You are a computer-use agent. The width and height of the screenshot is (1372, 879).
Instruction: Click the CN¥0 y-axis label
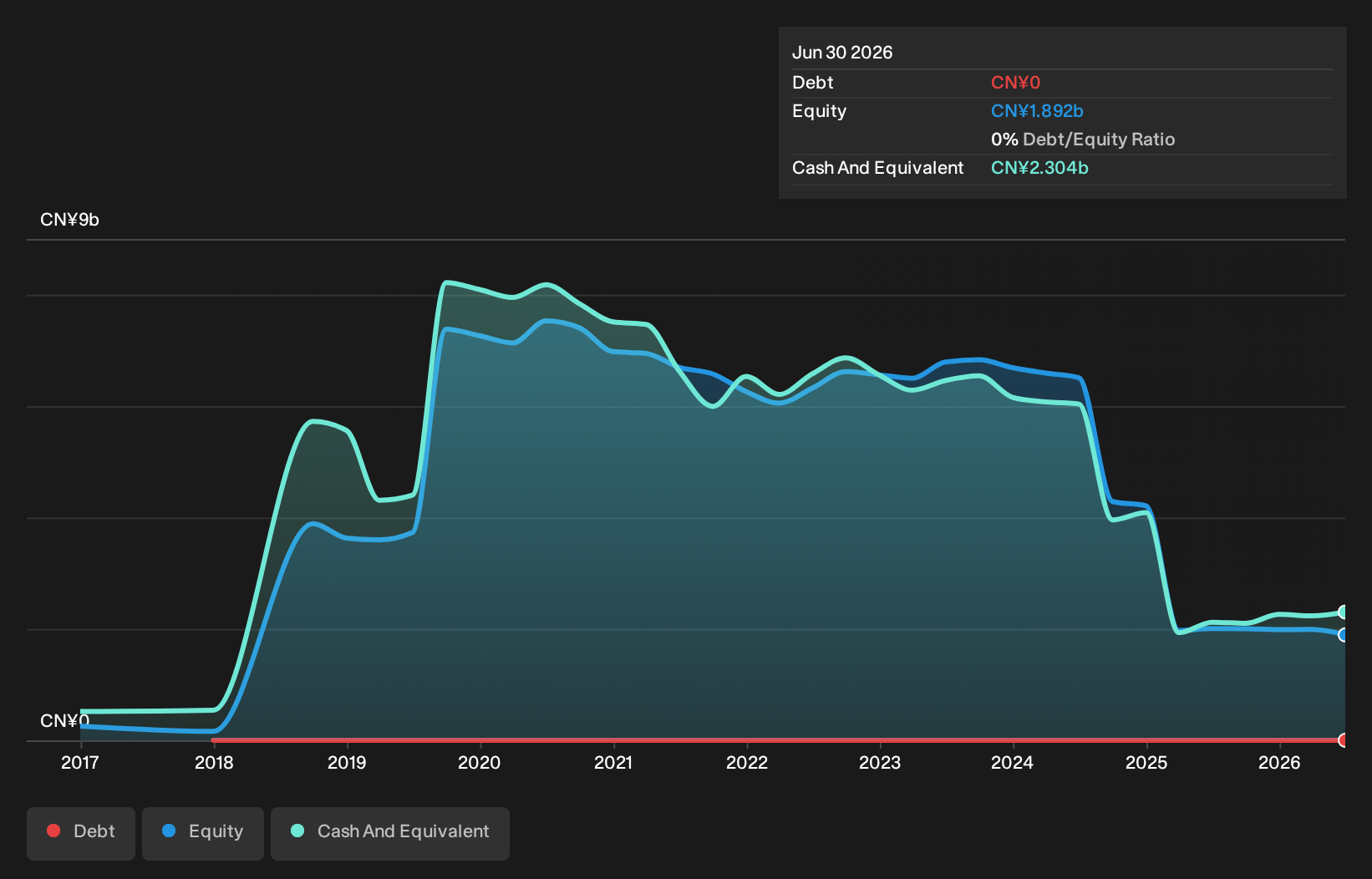tap(65, 721)
